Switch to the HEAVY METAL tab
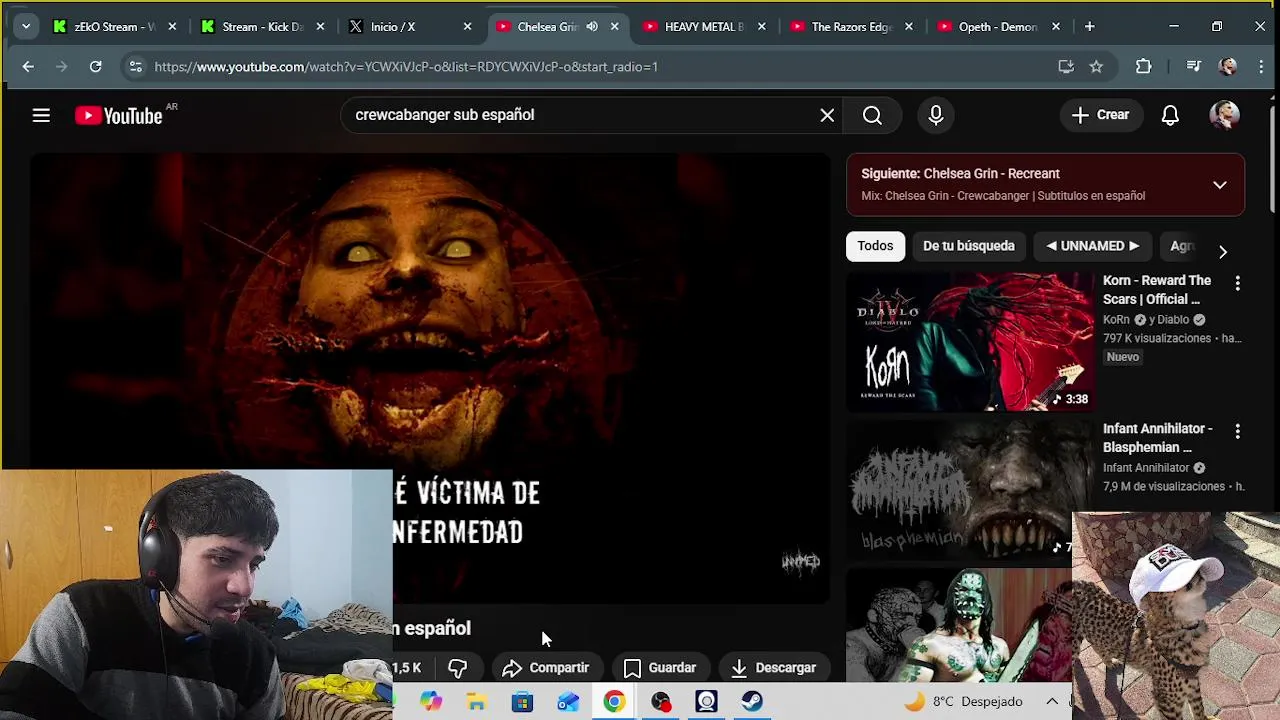1280x720 pixels. [x=704, y=27]
